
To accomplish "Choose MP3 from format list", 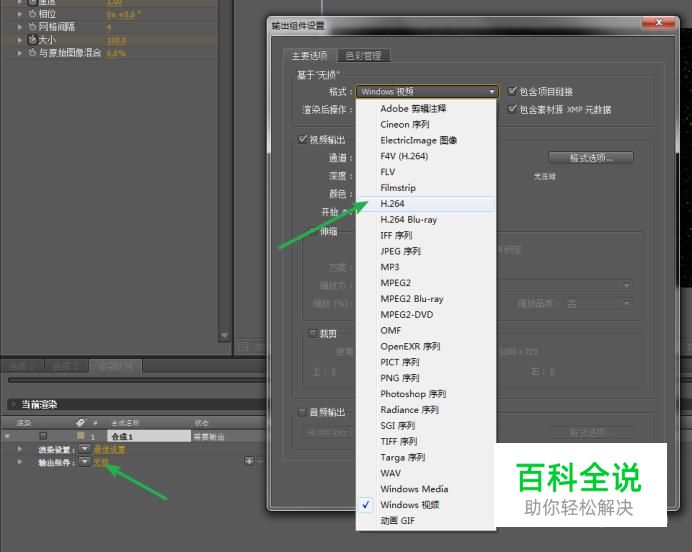I will (x=426, y=267).
